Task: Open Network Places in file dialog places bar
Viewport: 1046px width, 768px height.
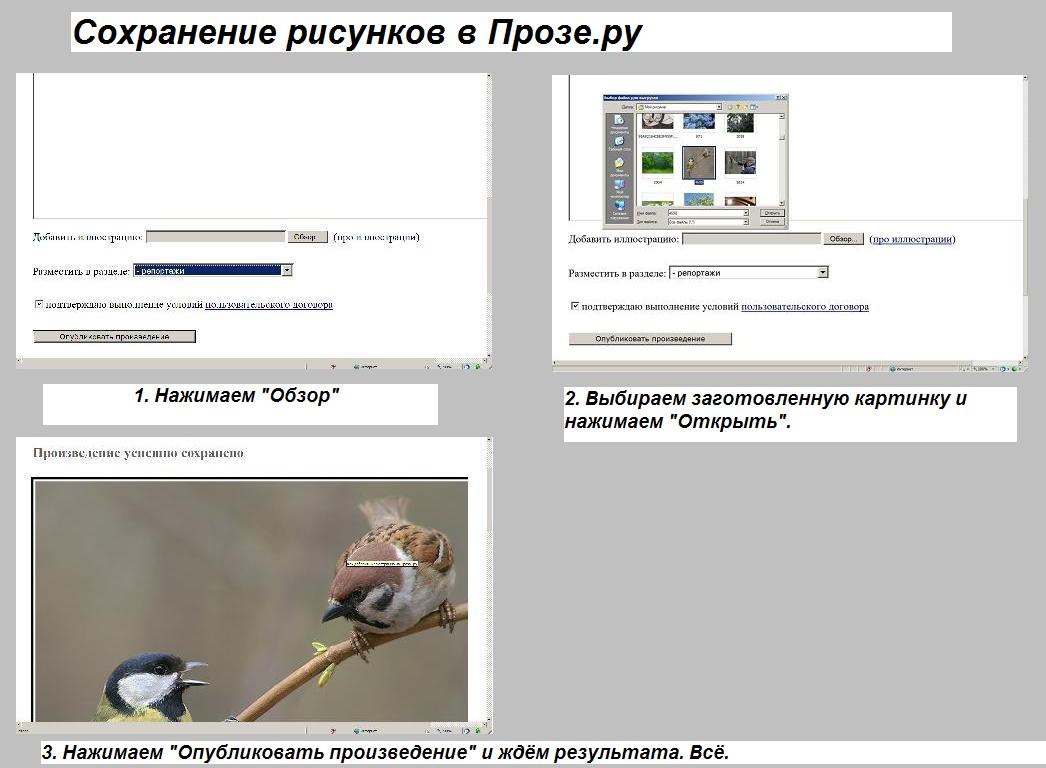Action: point(619,210)
